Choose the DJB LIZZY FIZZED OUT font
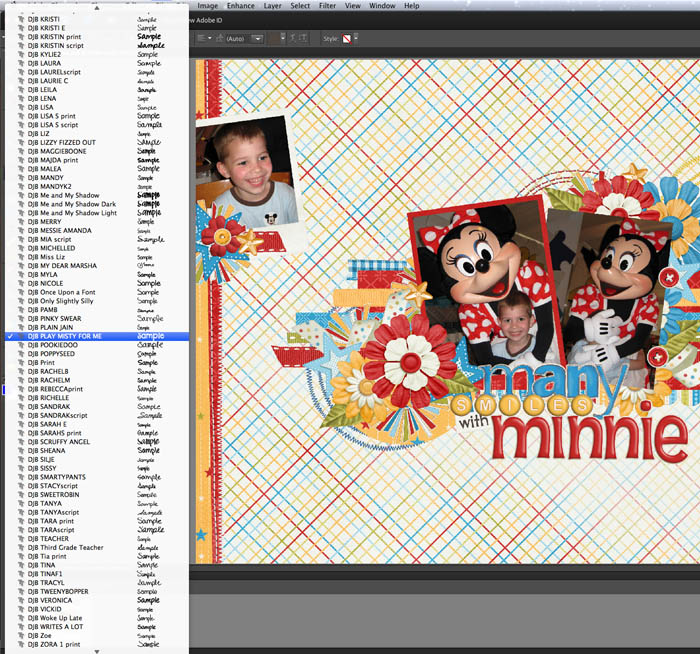 click(97, 142)
